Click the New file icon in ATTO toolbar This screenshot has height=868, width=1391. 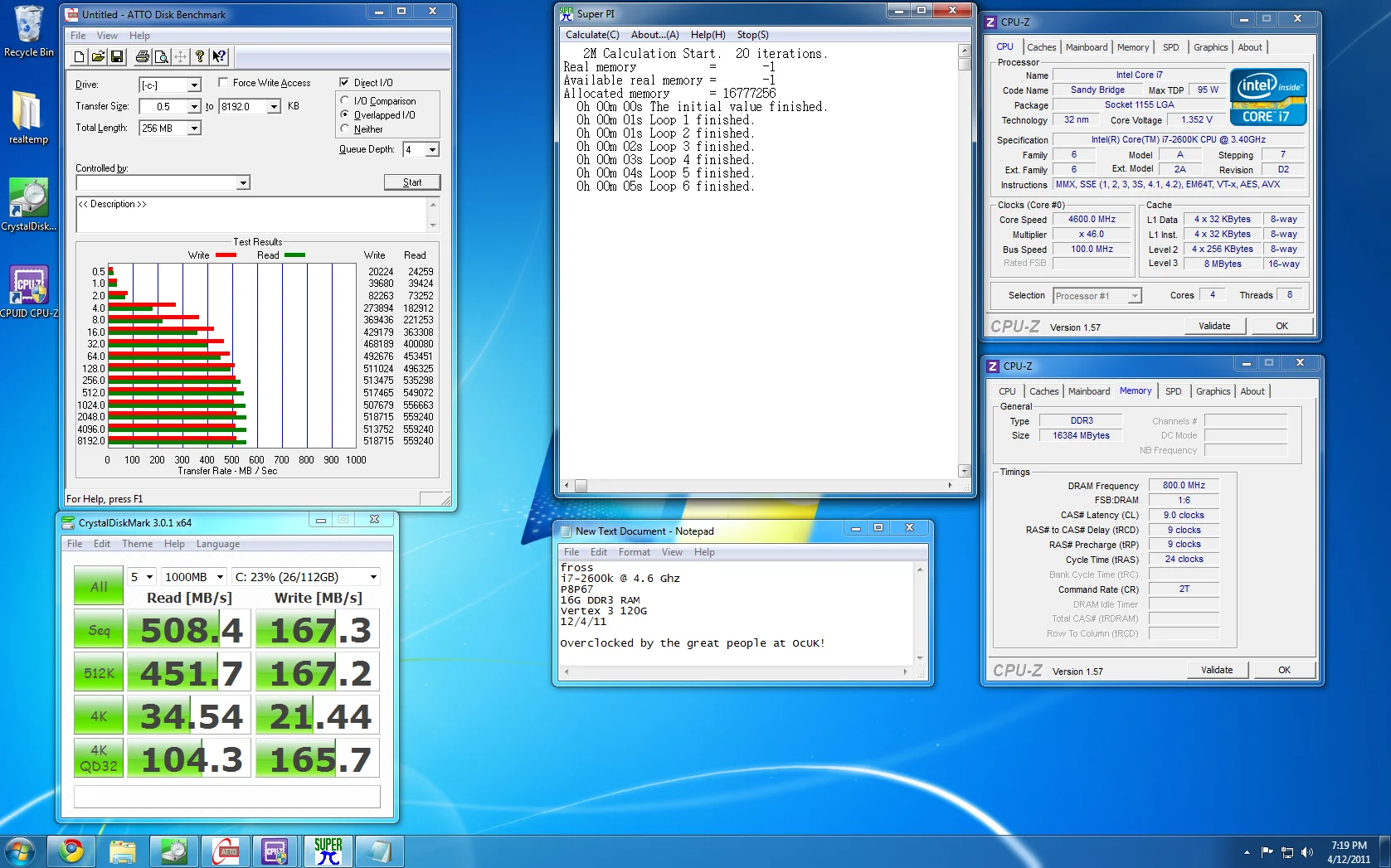(x=79, y=56)
